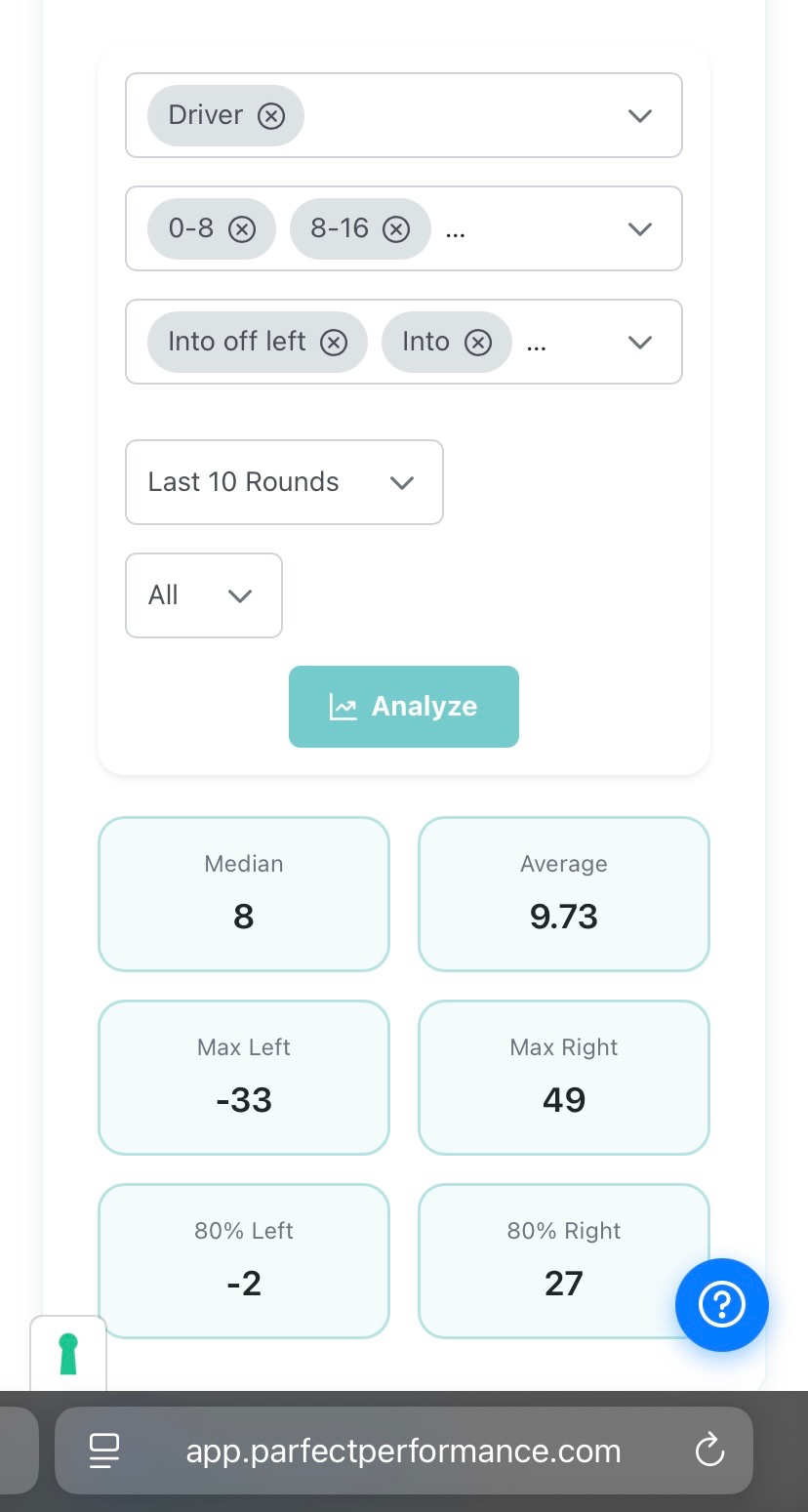Remove the 0-8 distance chip

pyautogui.click(x=241, y=229)
